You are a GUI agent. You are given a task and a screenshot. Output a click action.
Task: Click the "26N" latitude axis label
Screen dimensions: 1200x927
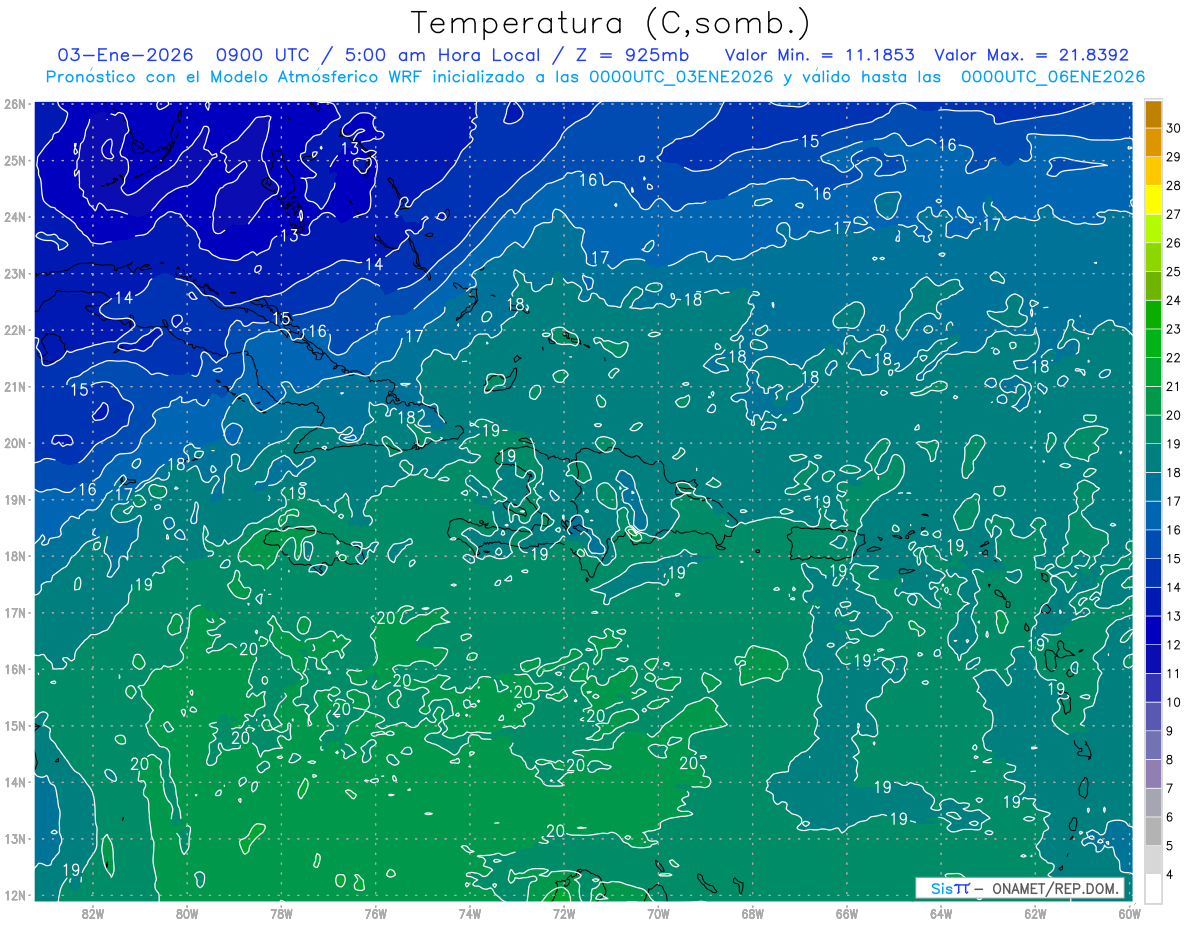[14, 104]
